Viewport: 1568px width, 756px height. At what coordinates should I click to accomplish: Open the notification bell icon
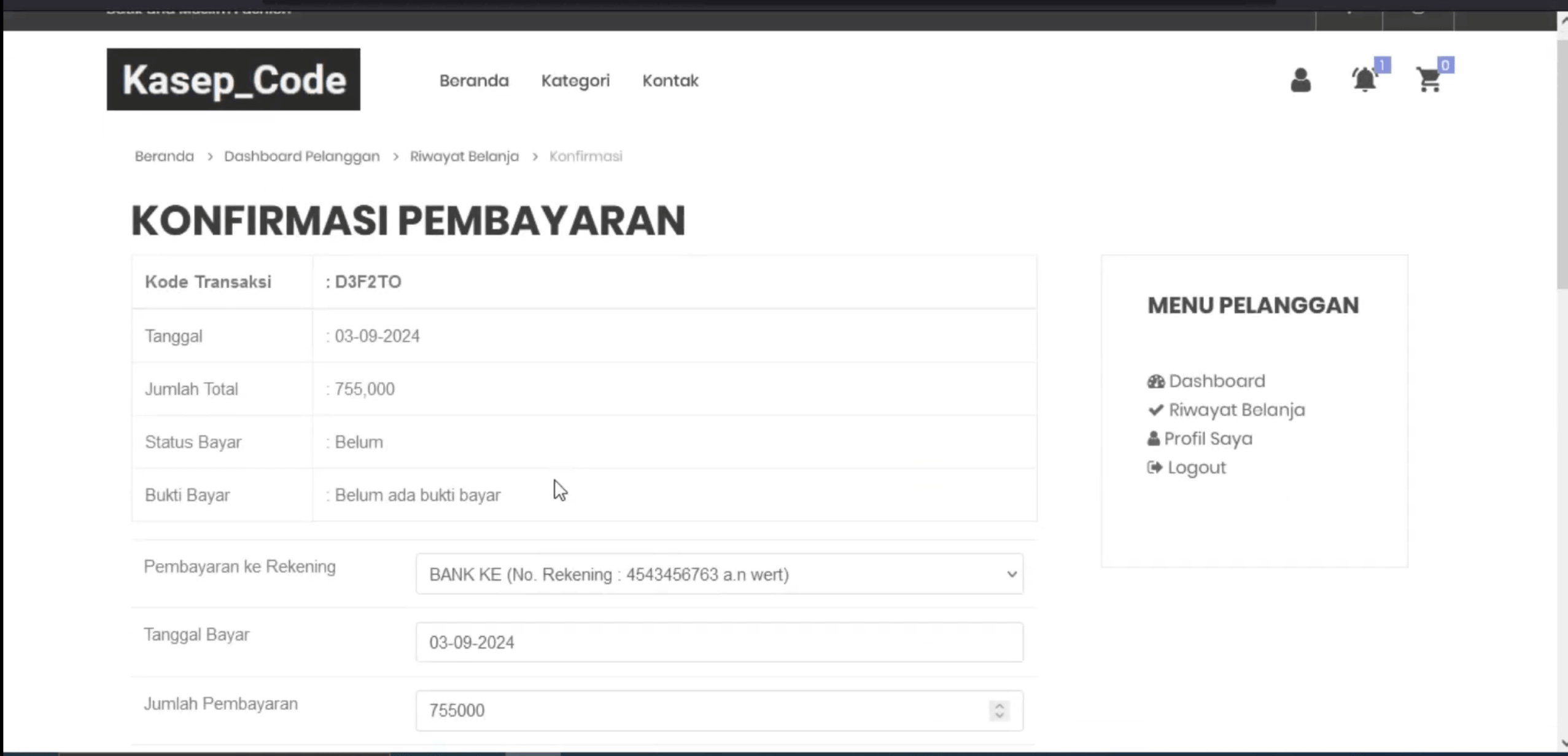pos(1364,80)
